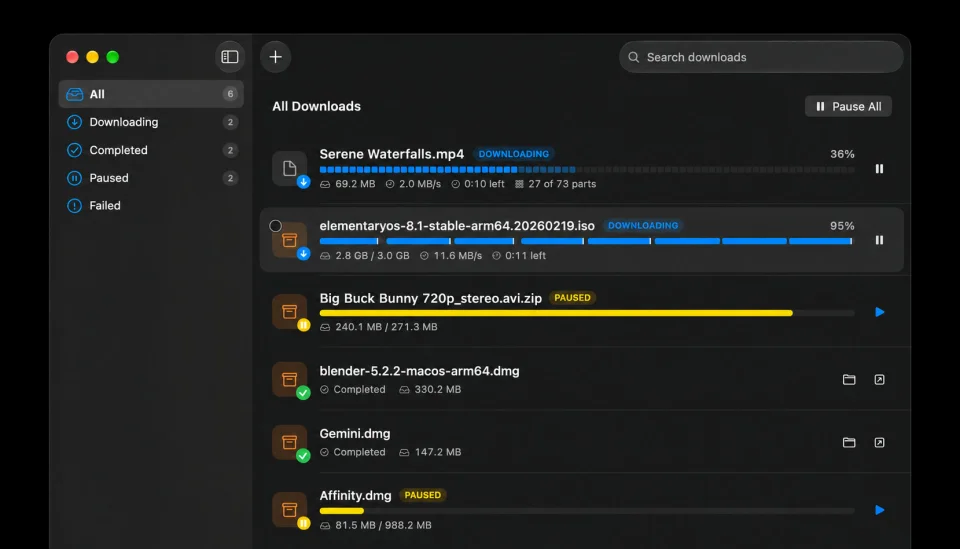Focus the Search downloads field
The width and height of the screenshot is (960, 549).
click(761, 57)
